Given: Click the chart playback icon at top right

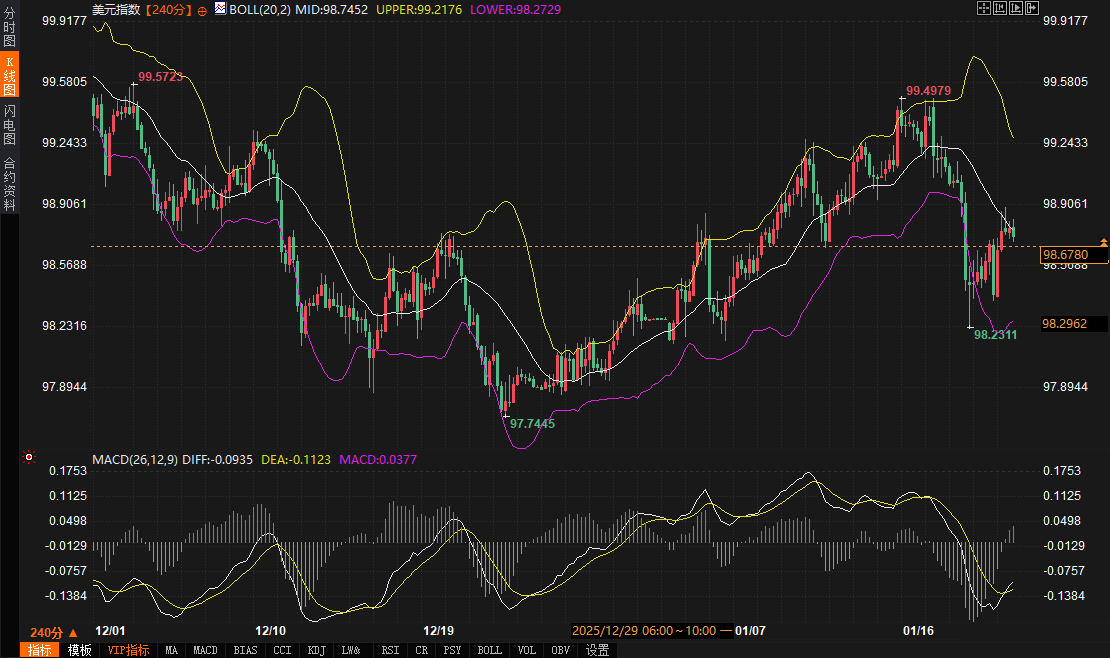Looking at the screenshot, I should (1015, 8).
